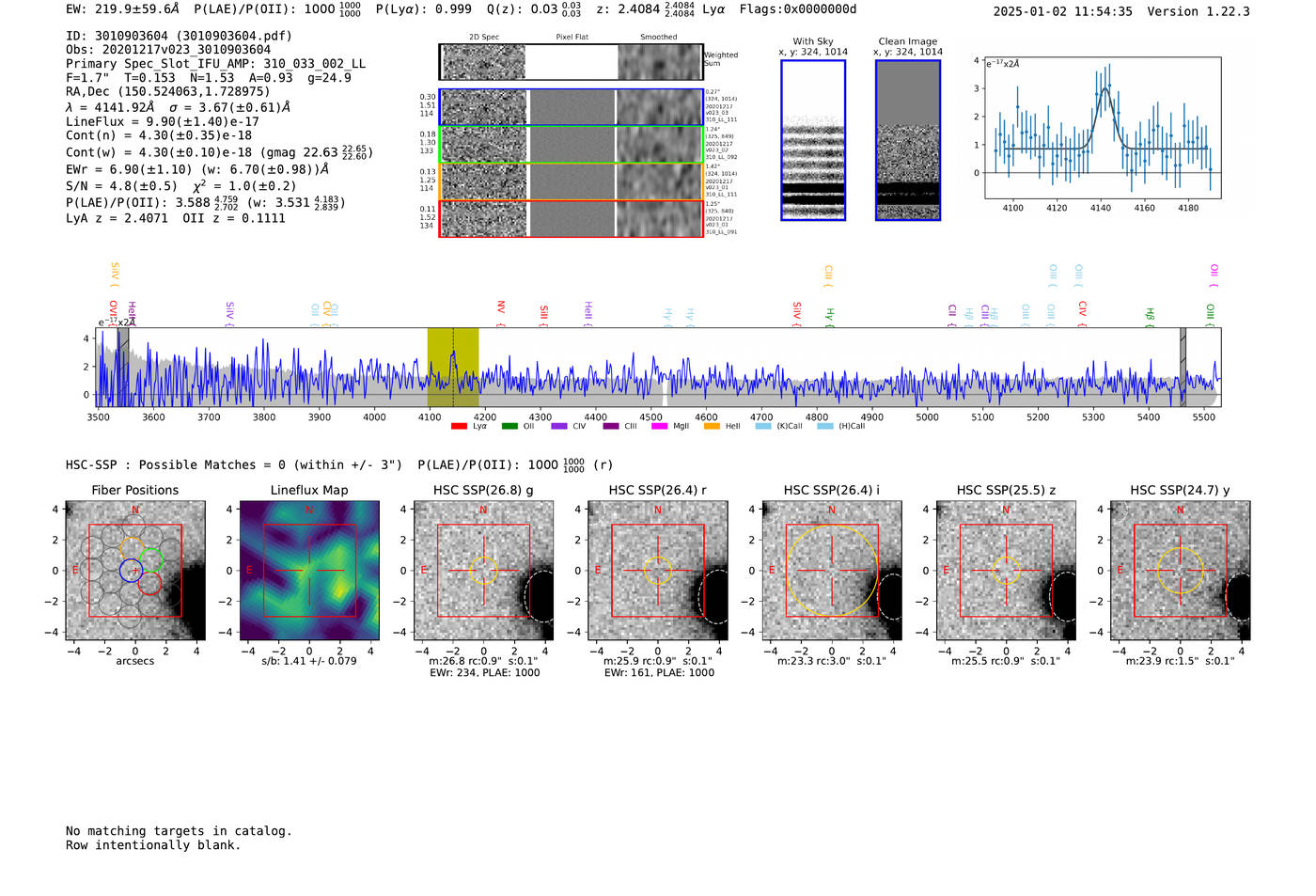Select the green-outlined fiber 2D spectrum row
The width and height of the screenshot is (1316, 896).
click(571, 145)
